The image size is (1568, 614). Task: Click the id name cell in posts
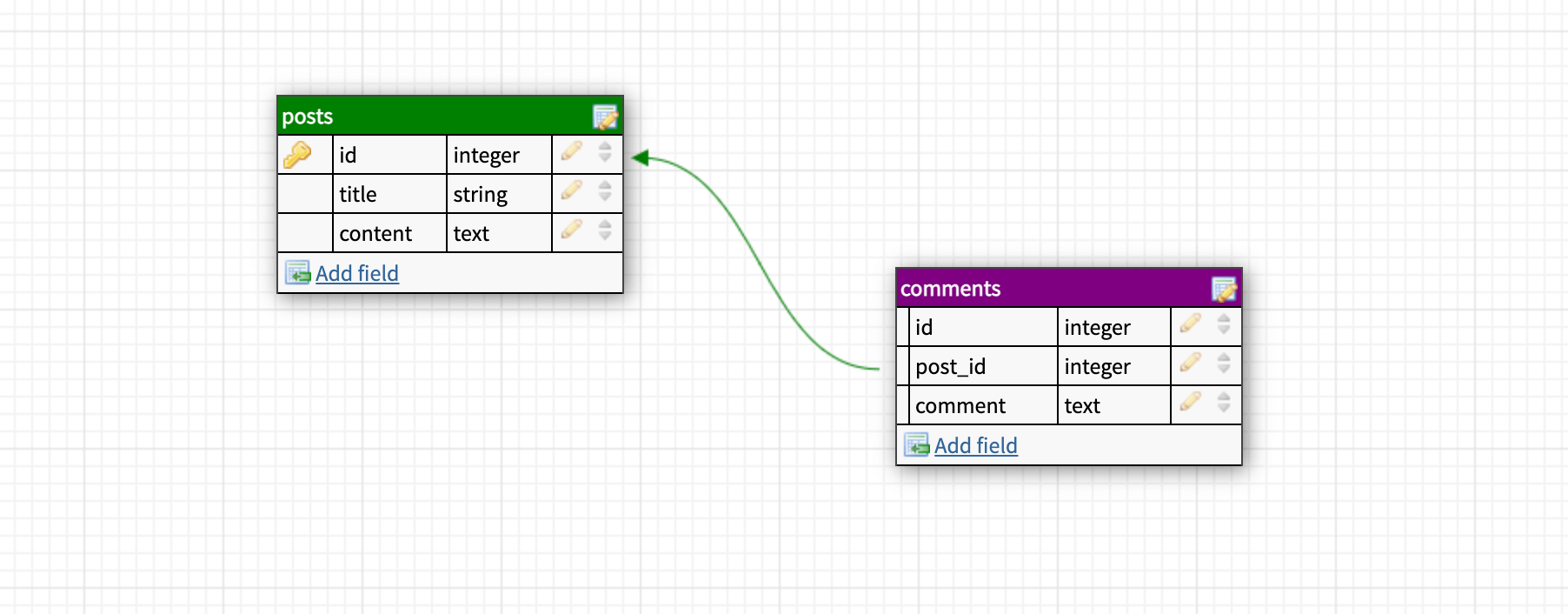coord(389,155)
